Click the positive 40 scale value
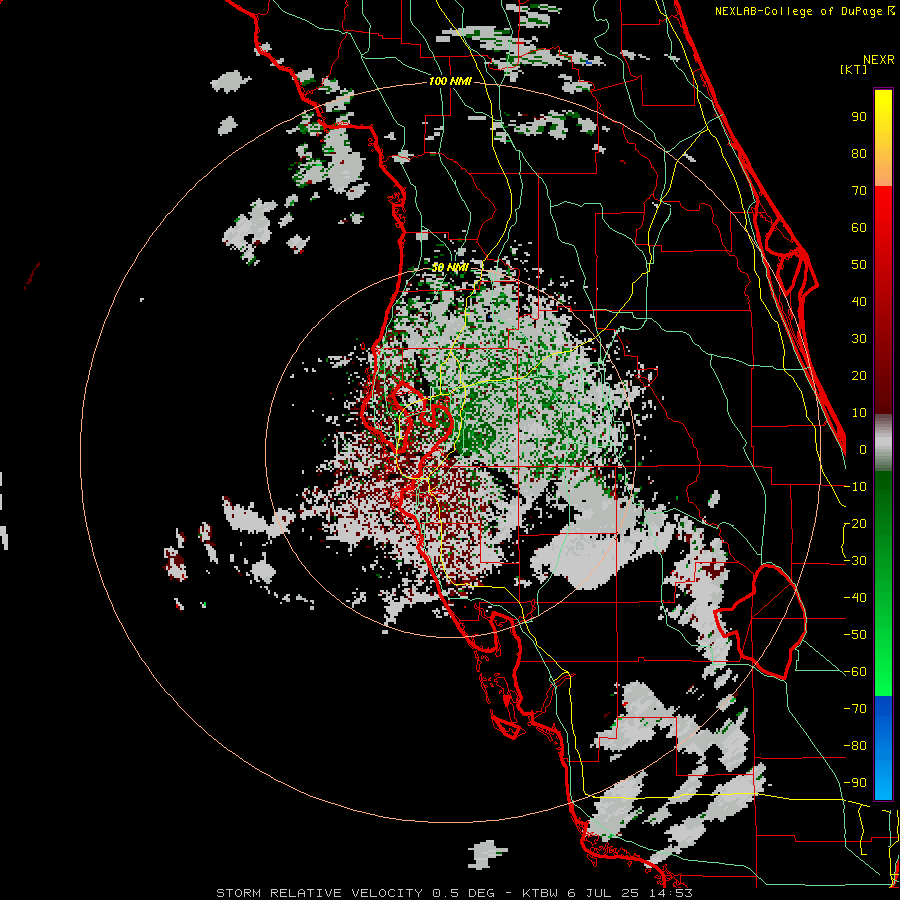 pyautogui.click(x=859, y=301)
